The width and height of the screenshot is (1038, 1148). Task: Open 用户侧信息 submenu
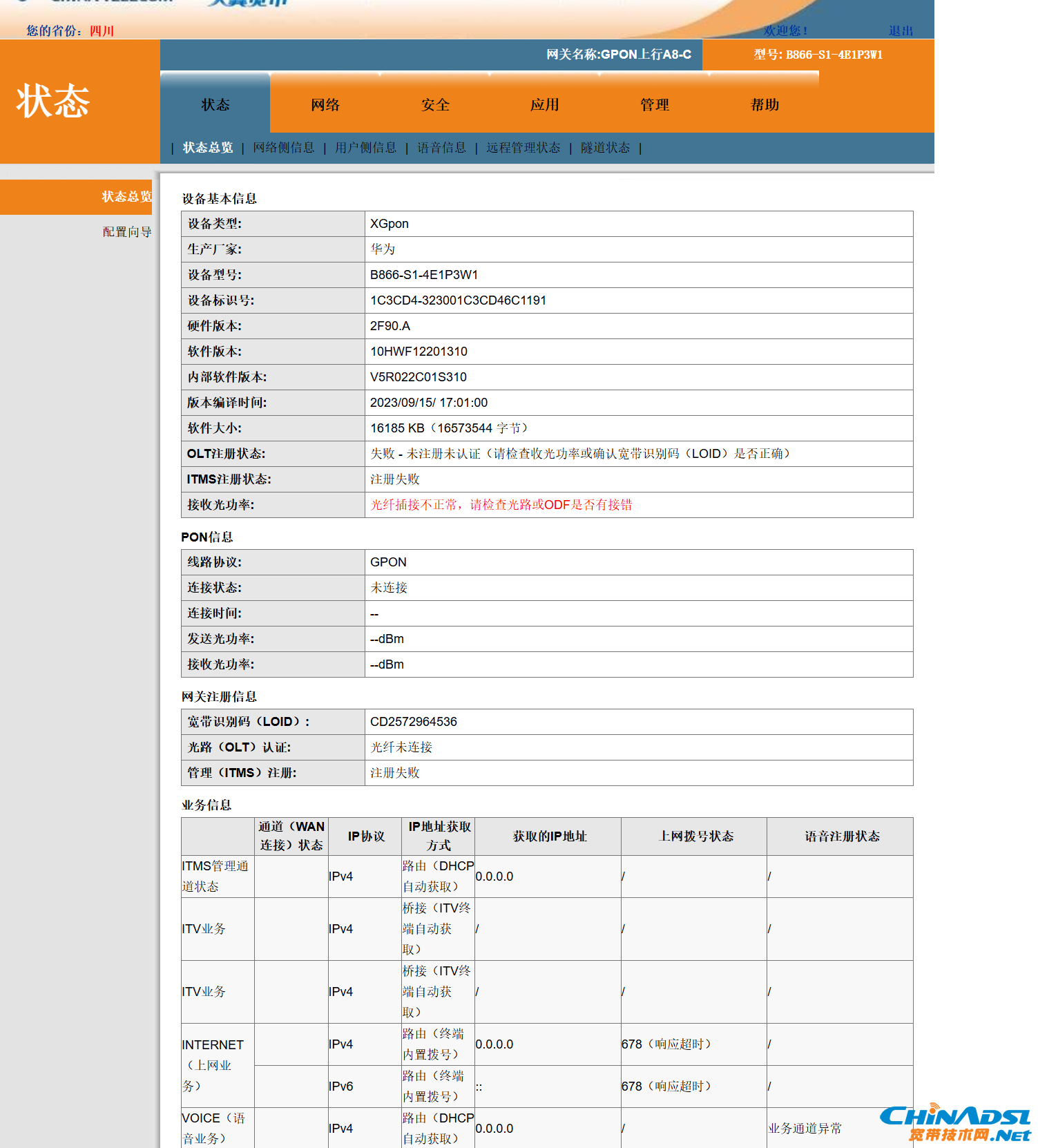[x=366, y=148]
